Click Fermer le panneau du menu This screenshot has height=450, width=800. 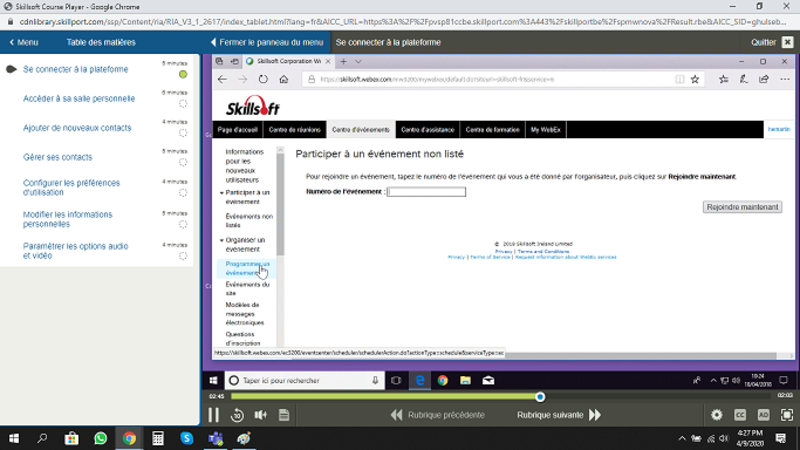point(267,42)
